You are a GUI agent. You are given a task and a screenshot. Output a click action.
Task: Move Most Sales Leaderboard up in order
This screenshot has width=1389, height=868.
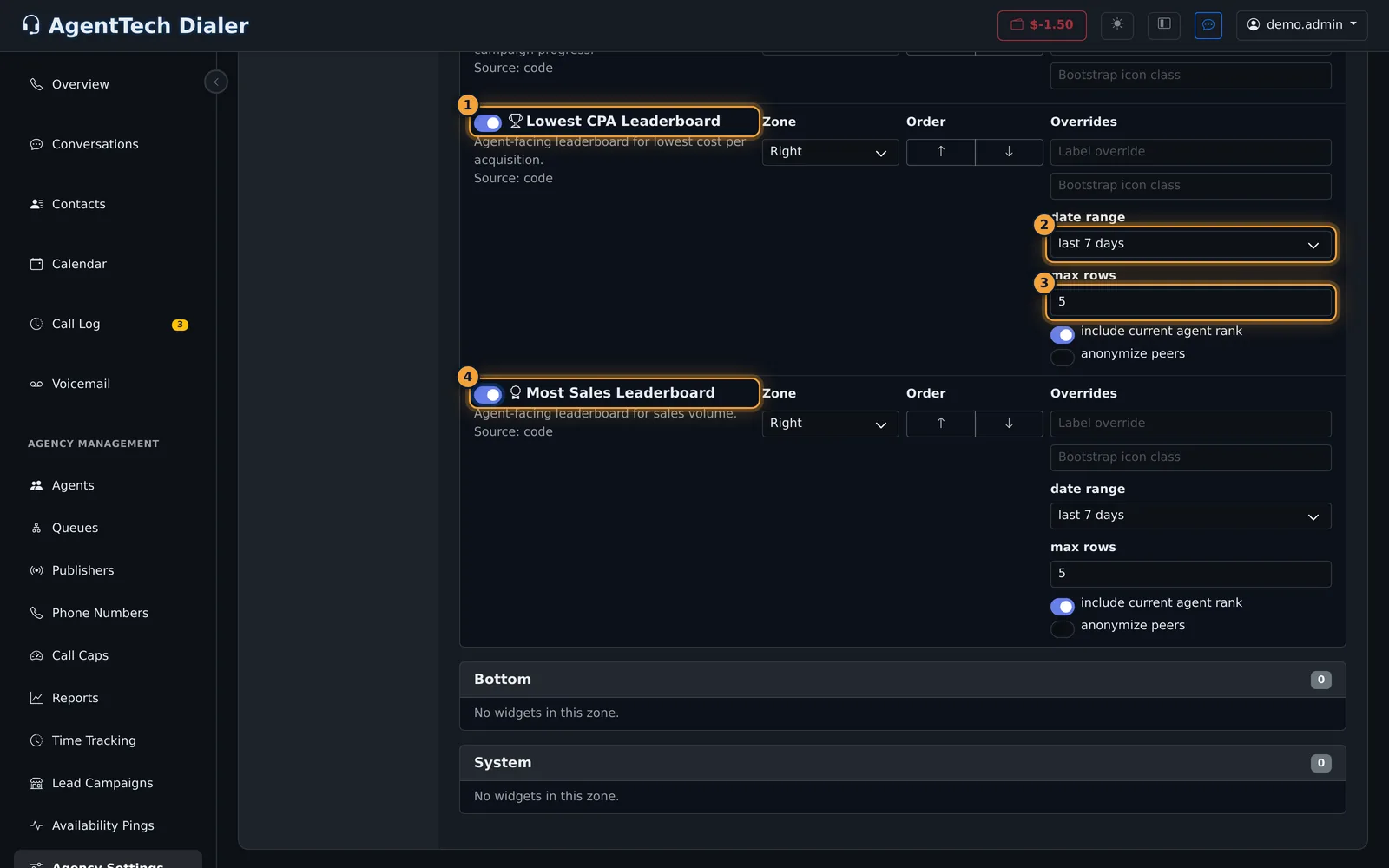click(x=940, y=424)
